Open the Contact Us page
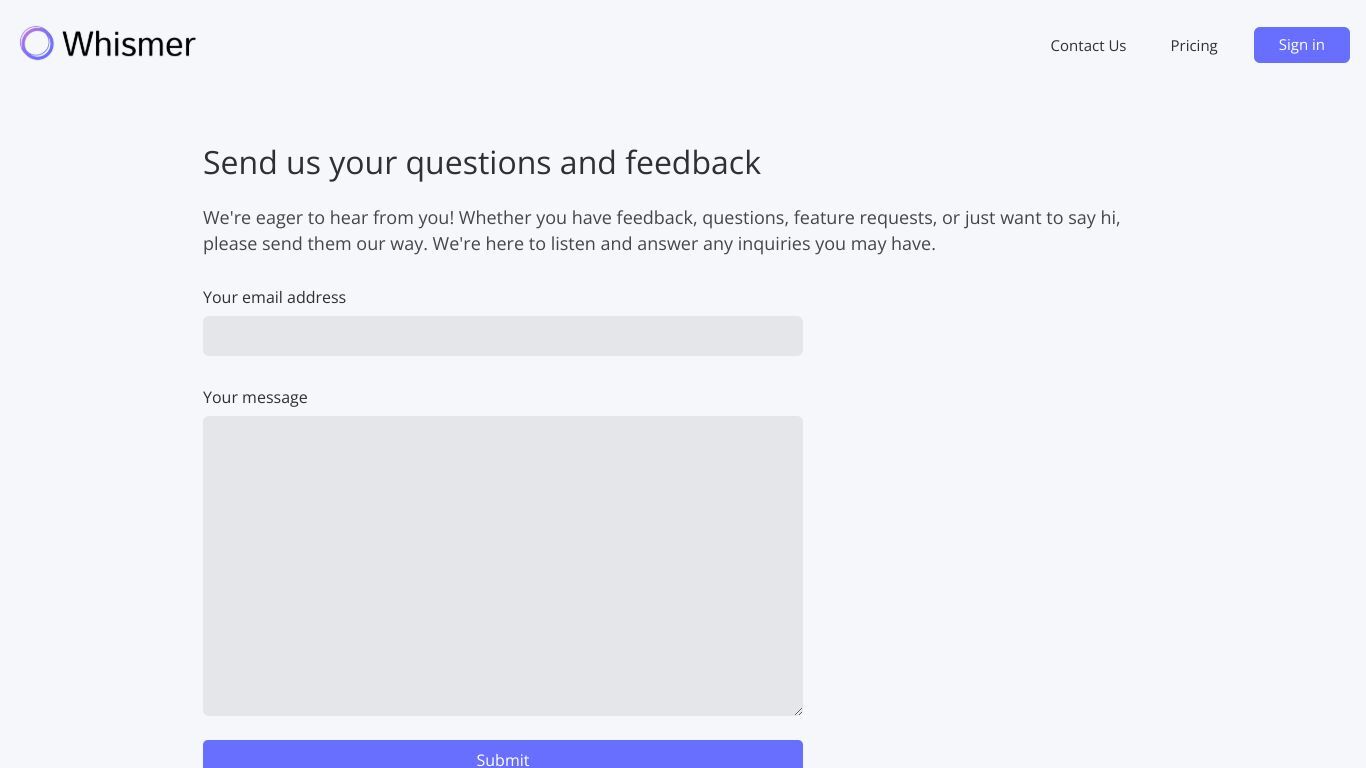1366x768 pixels. pos(1088,45)
